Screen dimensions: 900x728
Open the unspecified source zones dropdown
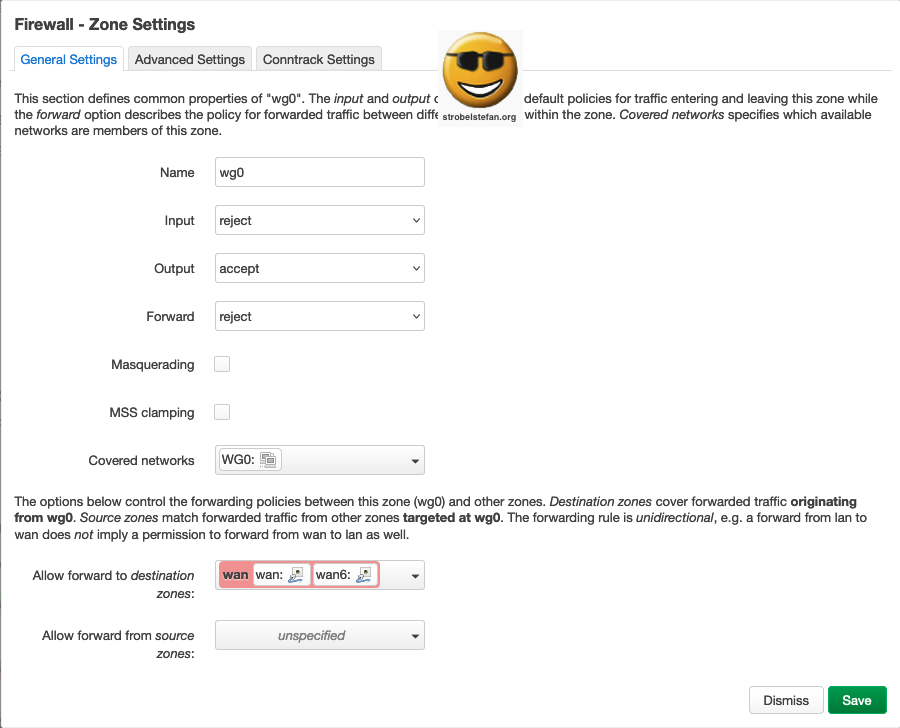(x=319, y=634)
